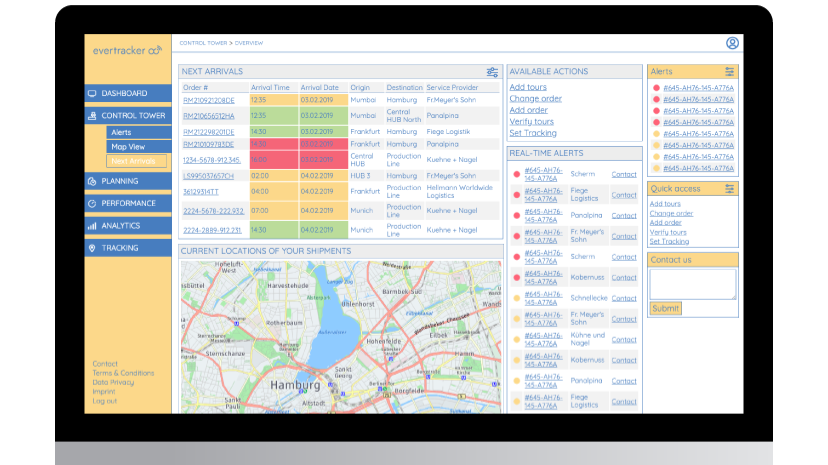This screenshot has height=465, width=828.
Task: Click the Hamburg shipment map
Action: [341, 337]
